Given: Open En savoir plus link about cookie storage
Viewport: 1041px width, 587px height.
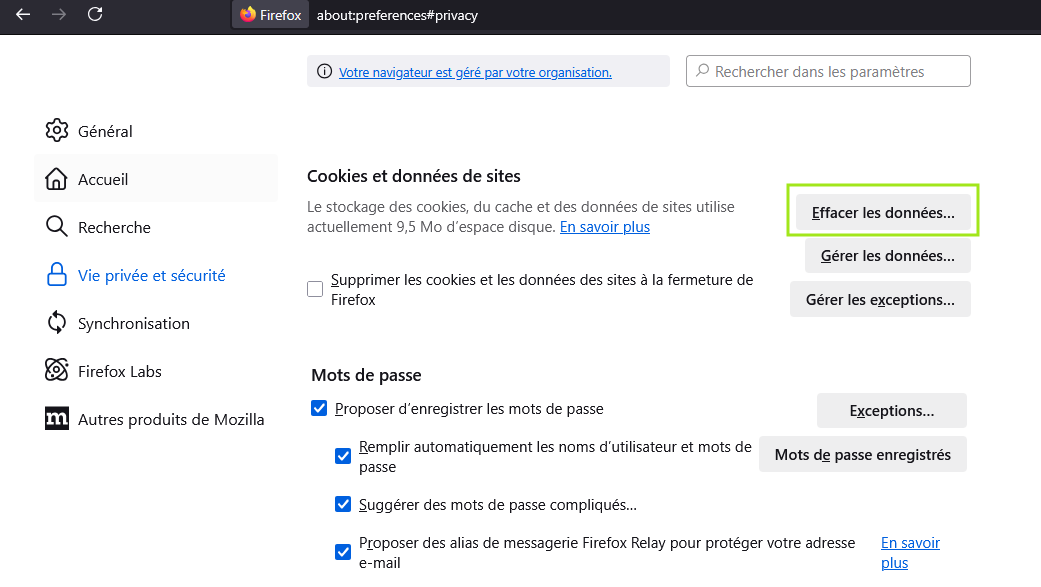Looking at the screenshot, I should (x=605, y=227).
